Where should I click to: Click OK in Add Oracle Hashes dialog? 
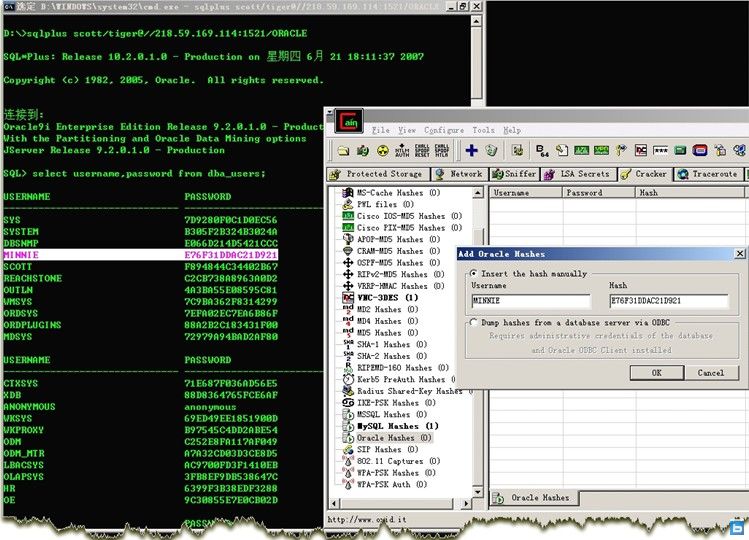(x=657, y=373)
